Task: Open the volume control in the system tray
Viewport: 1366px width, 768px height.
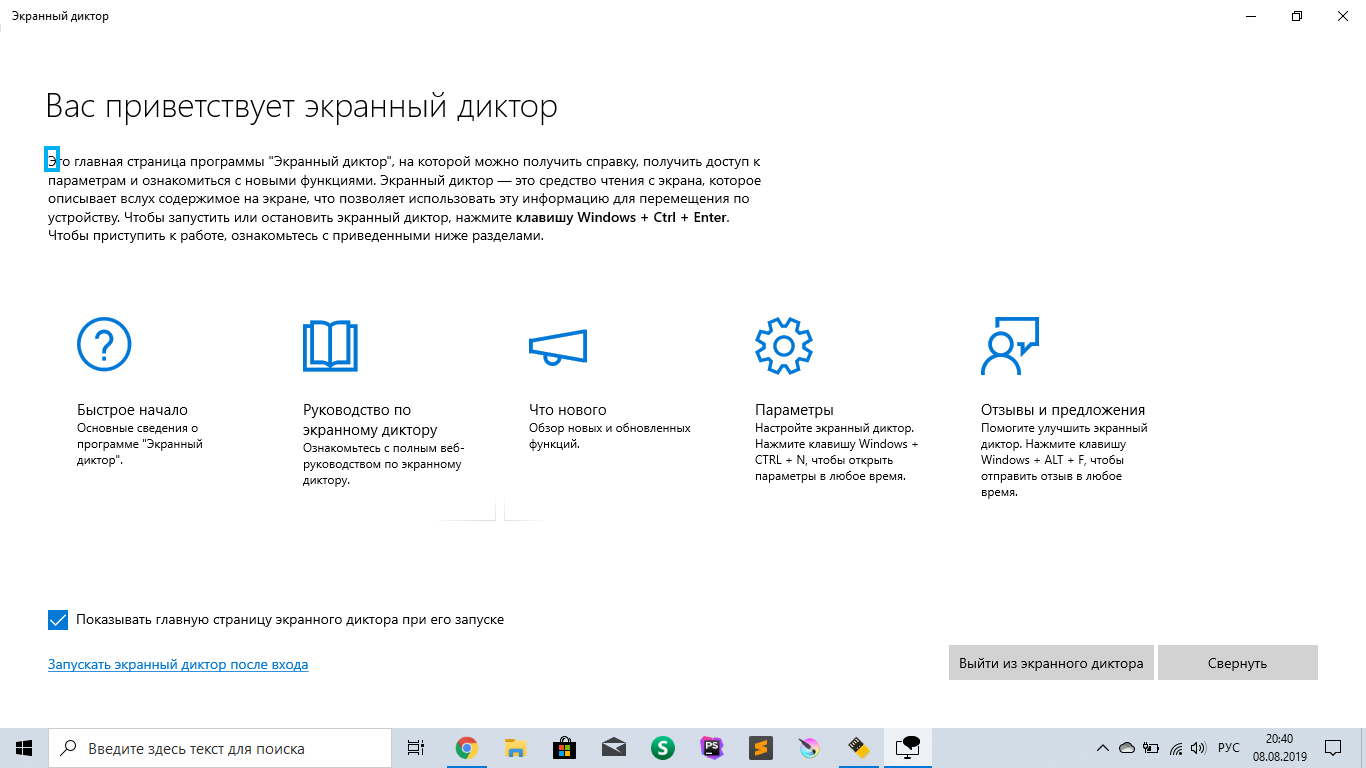Action: [x=1199, y=748]
